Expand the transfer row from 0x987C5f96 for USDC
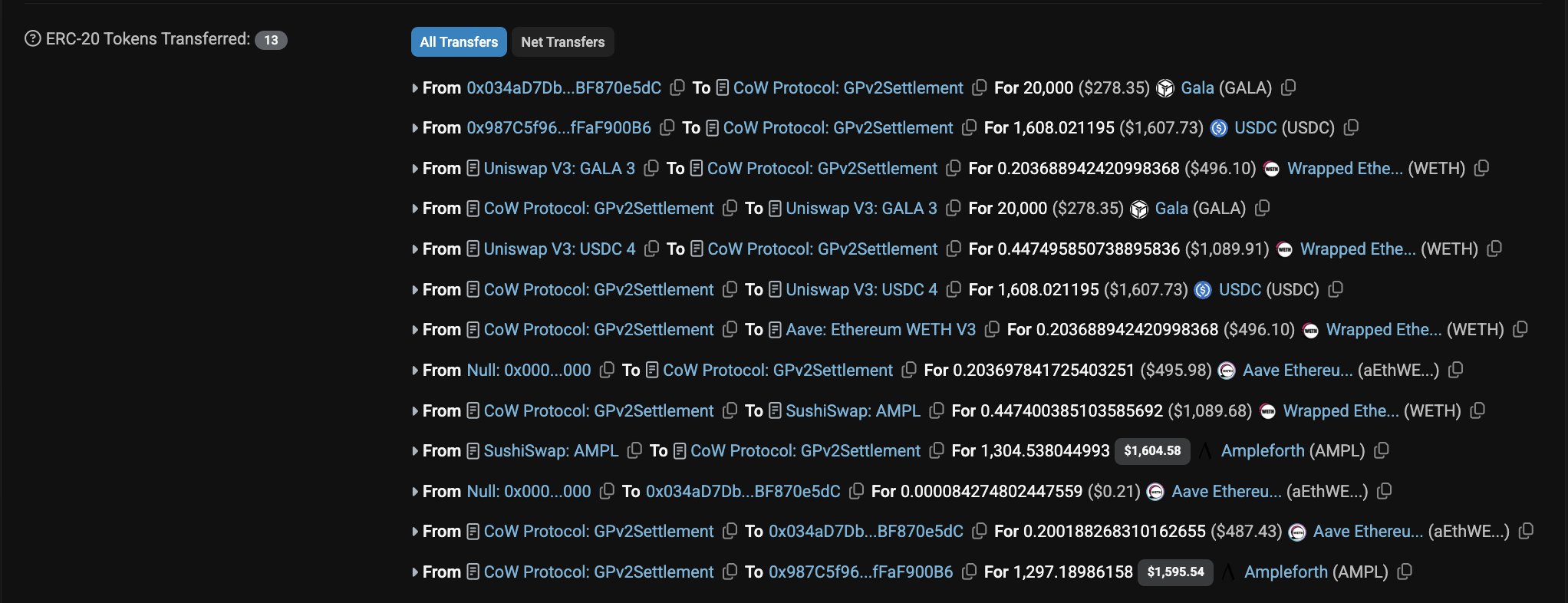This screenshot has width=1568, height=603. tap(415, 128)
